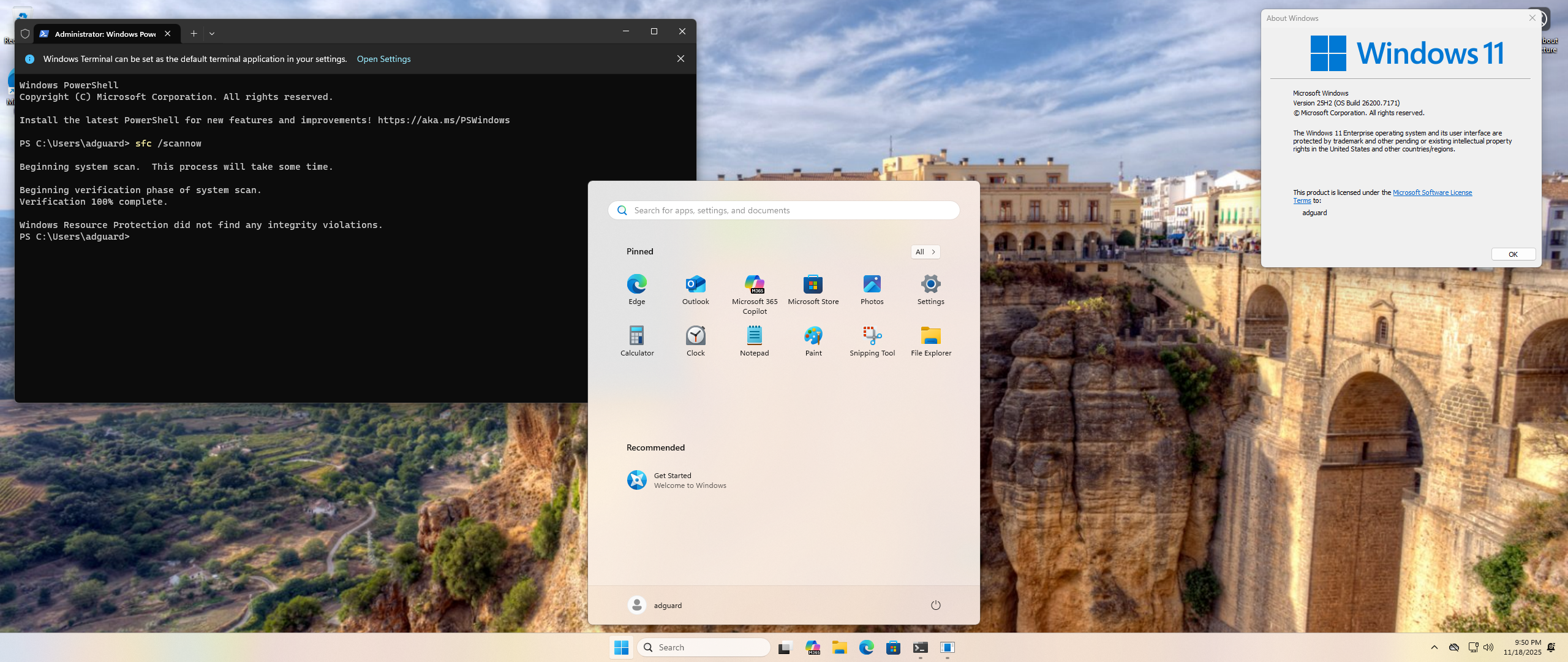Click the Open Settings link
1568x662 pixels.
383,59
